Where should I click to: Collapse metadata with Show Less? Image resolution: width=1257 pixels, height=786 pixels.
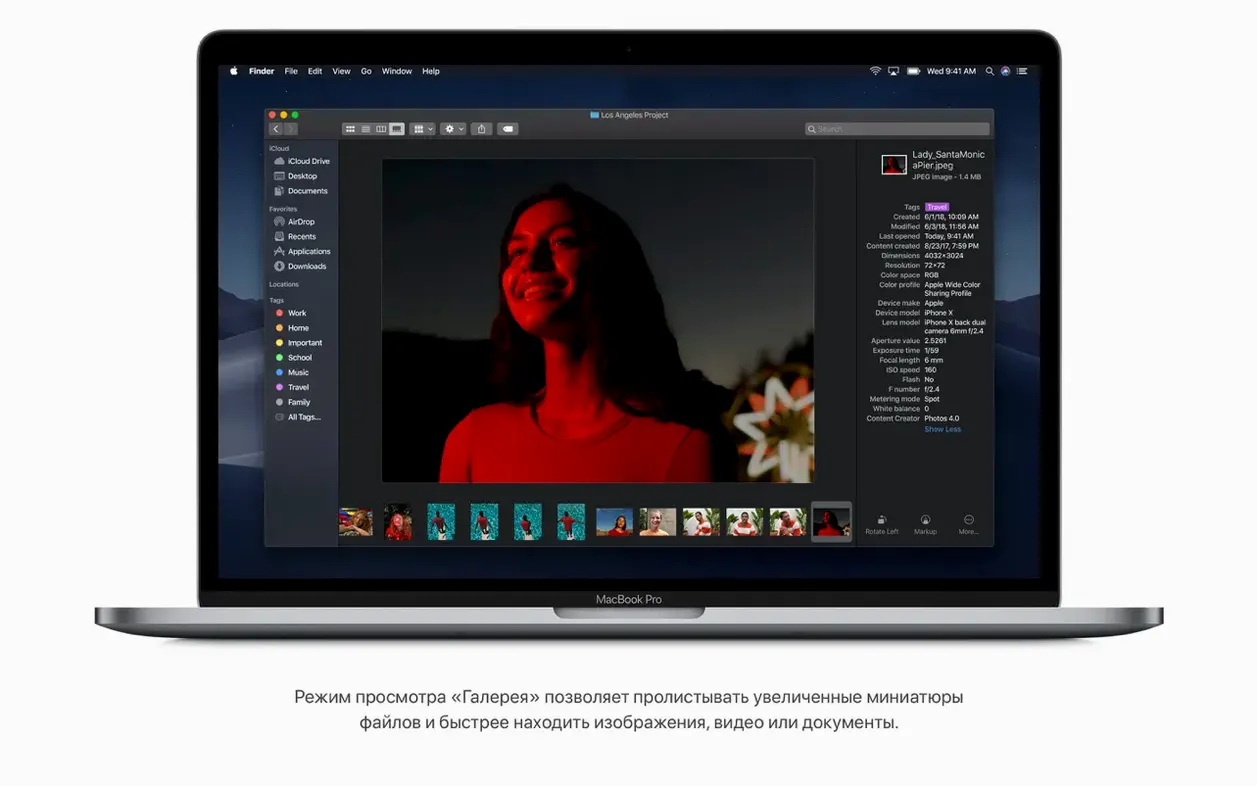(942, 429)
